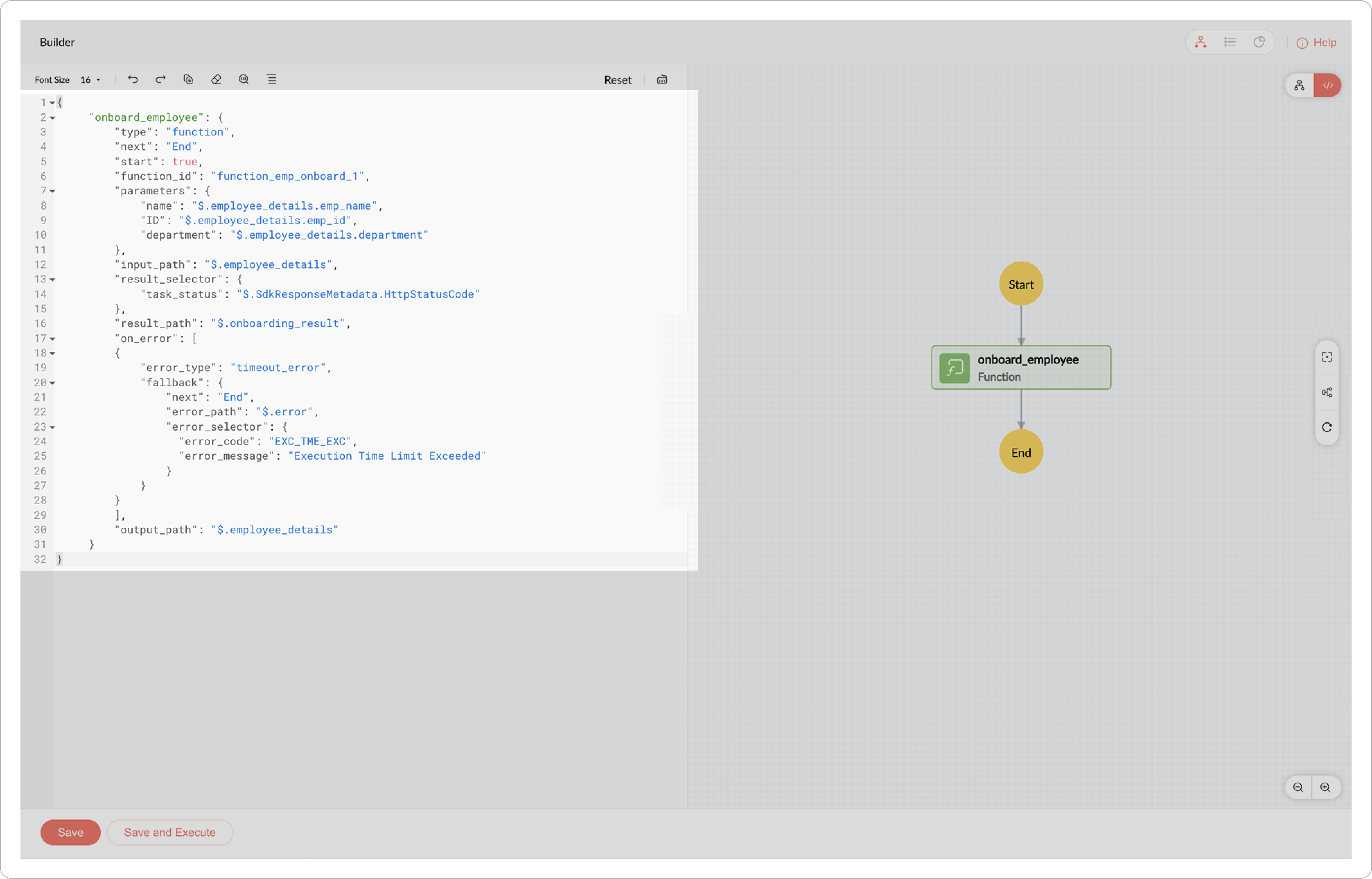Click the refresh canvas icon
Screen dimensions: 1372x879
[1327, 428]
